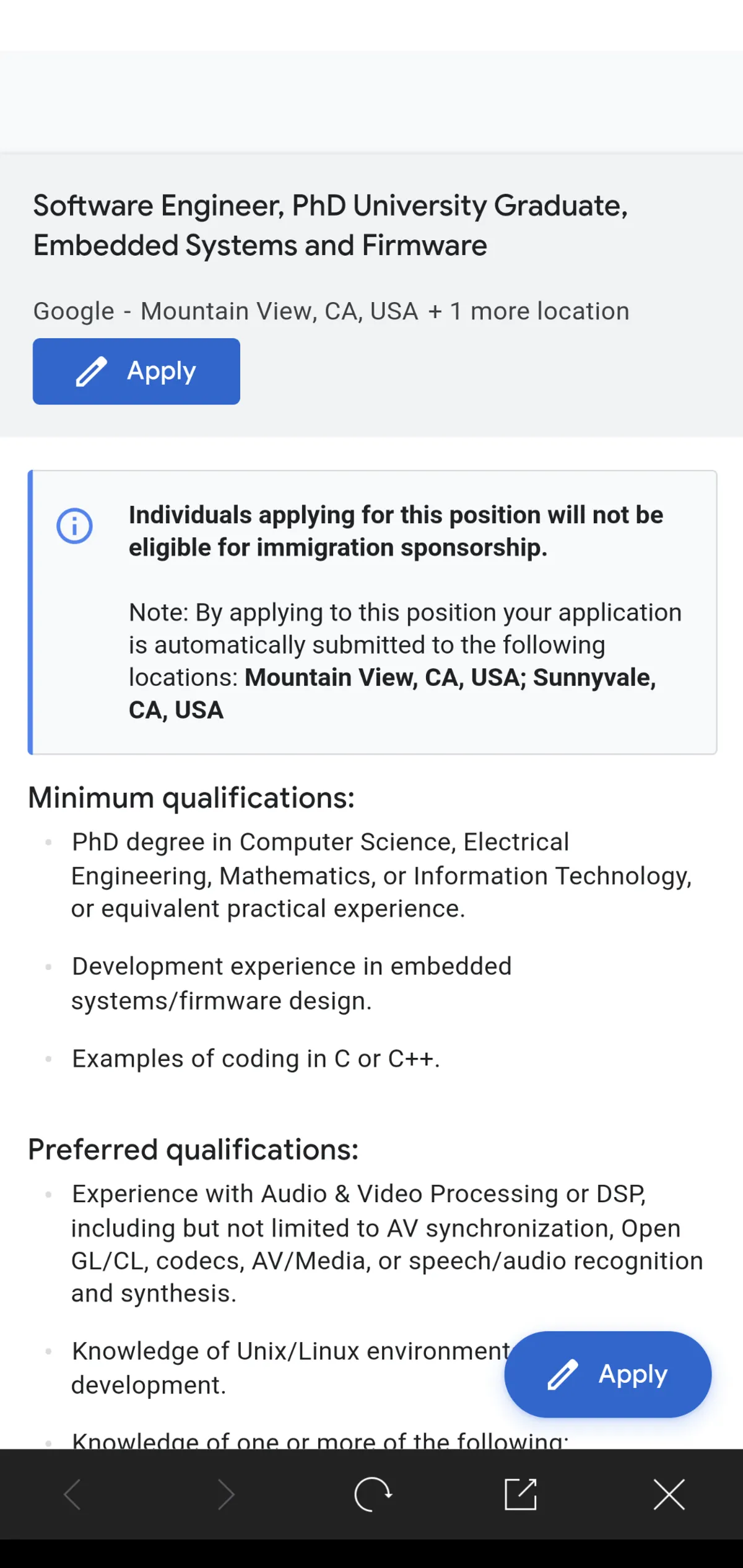Go back using the browser back arrow
The image size is (743, 1568).
tap(73, 1494)
